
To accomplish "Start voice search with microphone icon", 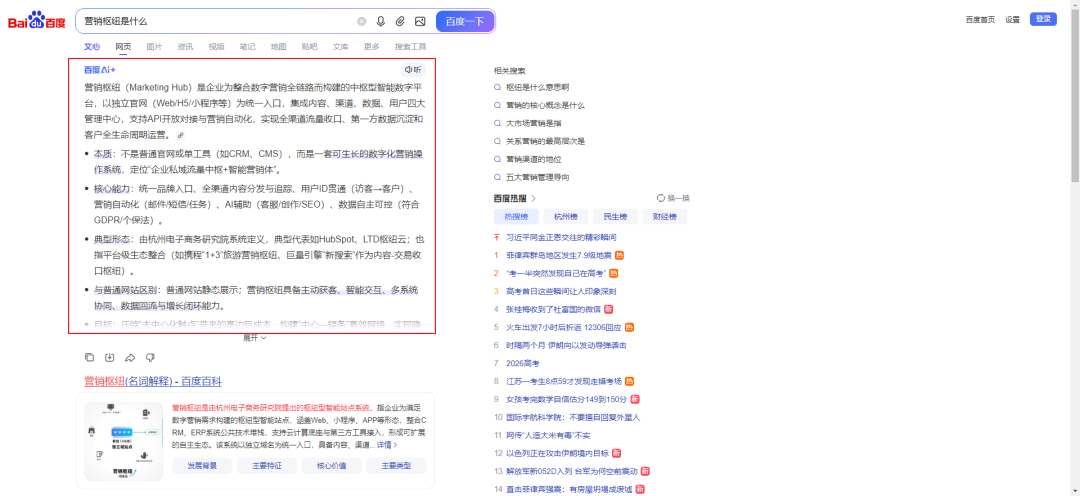I will point(380,21).
